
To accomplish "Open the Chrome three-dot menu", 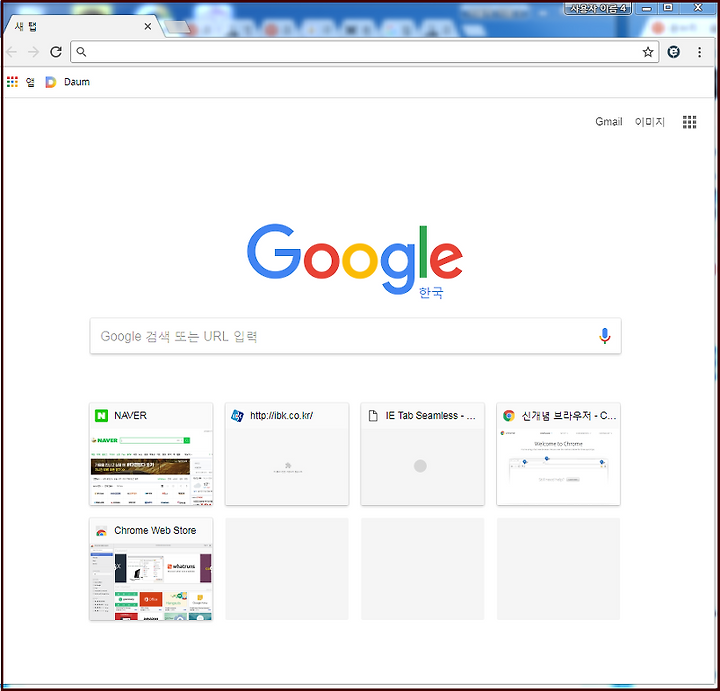I will click(x=699, y=52).
